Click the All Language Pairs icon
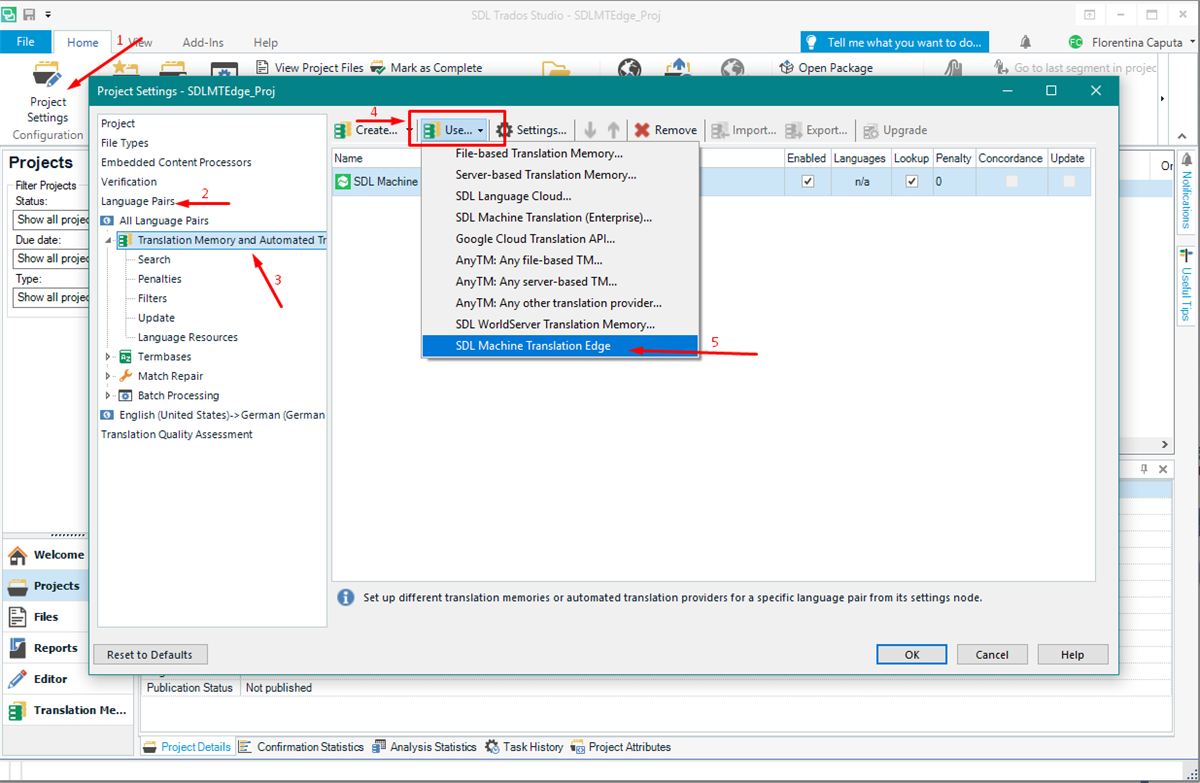 108,220
